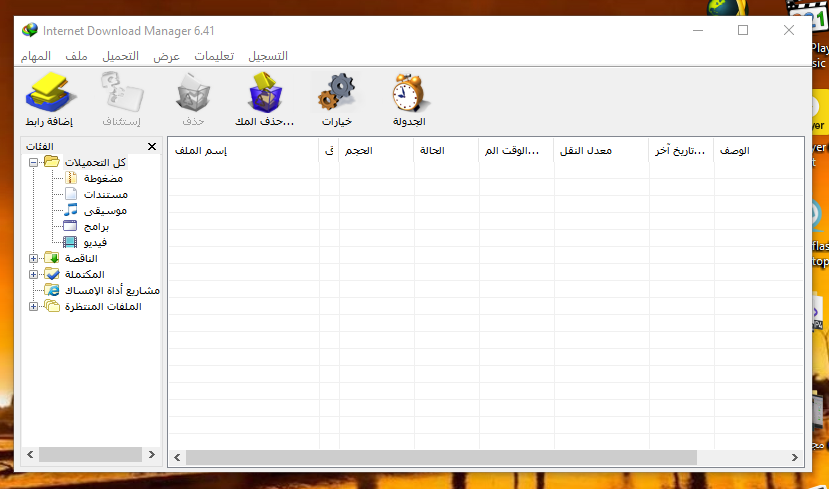This screenshot has width=829, height=489.
Task: Sort by الحجم column header
Action: pyautogui.click(x=376, y=151)
